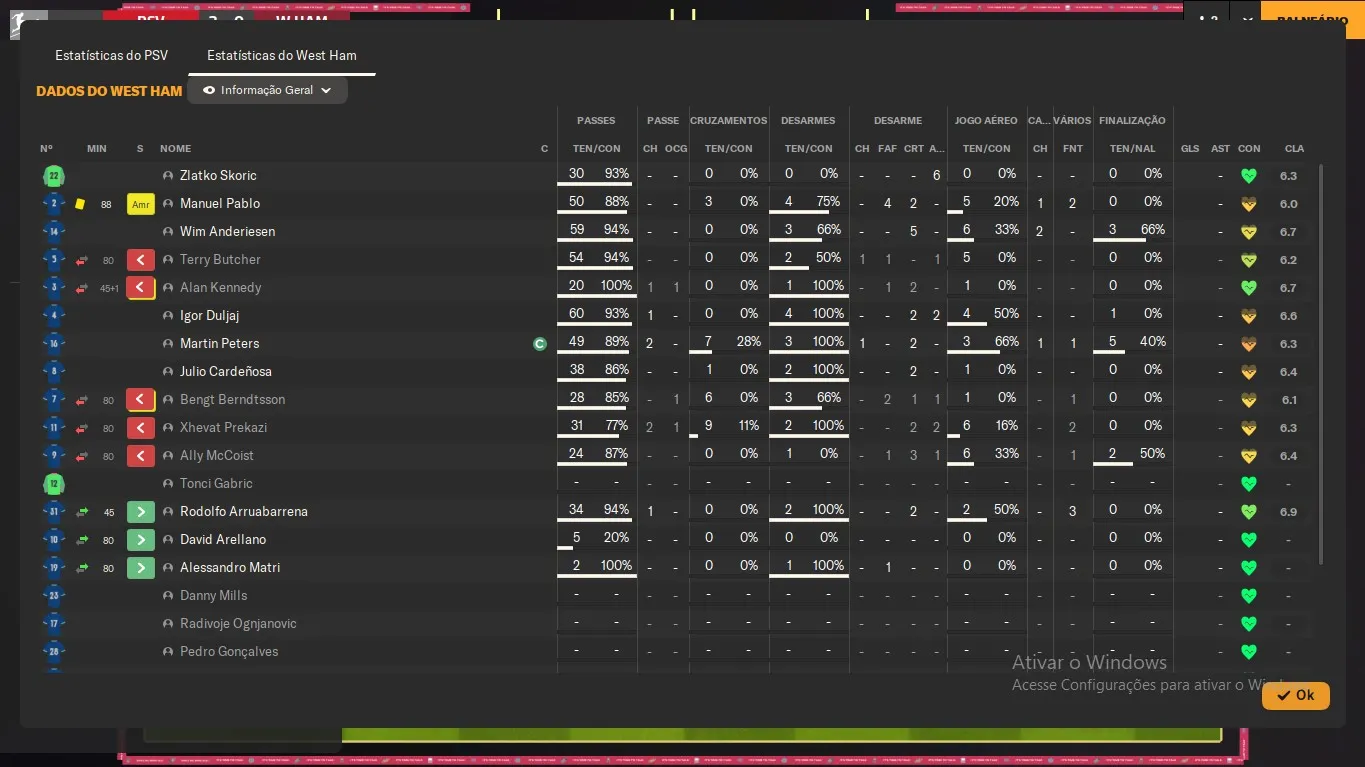Click Terry Butcher's red substituted-off arrow button
1365x767 pixels.
click(140, 260)
